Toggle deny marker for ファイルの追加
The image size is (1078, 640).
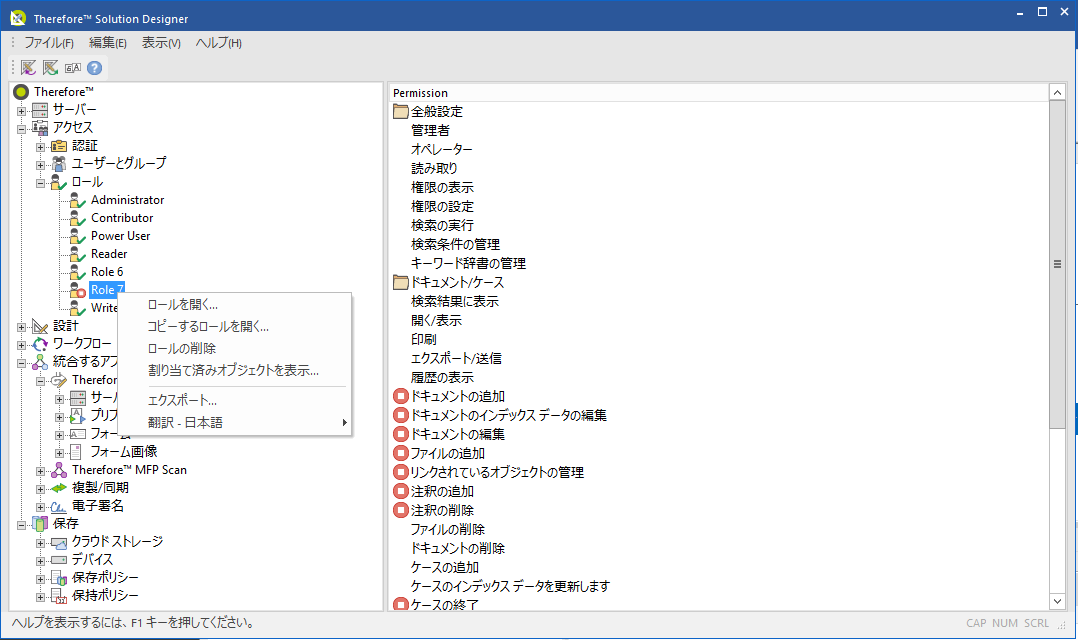(x=401, y=453)
